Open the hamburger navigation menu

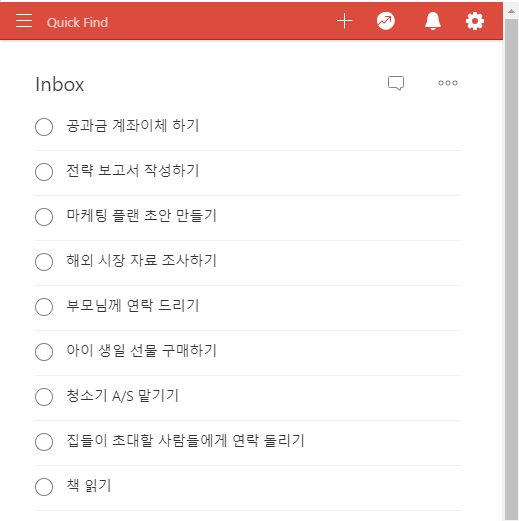[x=24, y=21]
